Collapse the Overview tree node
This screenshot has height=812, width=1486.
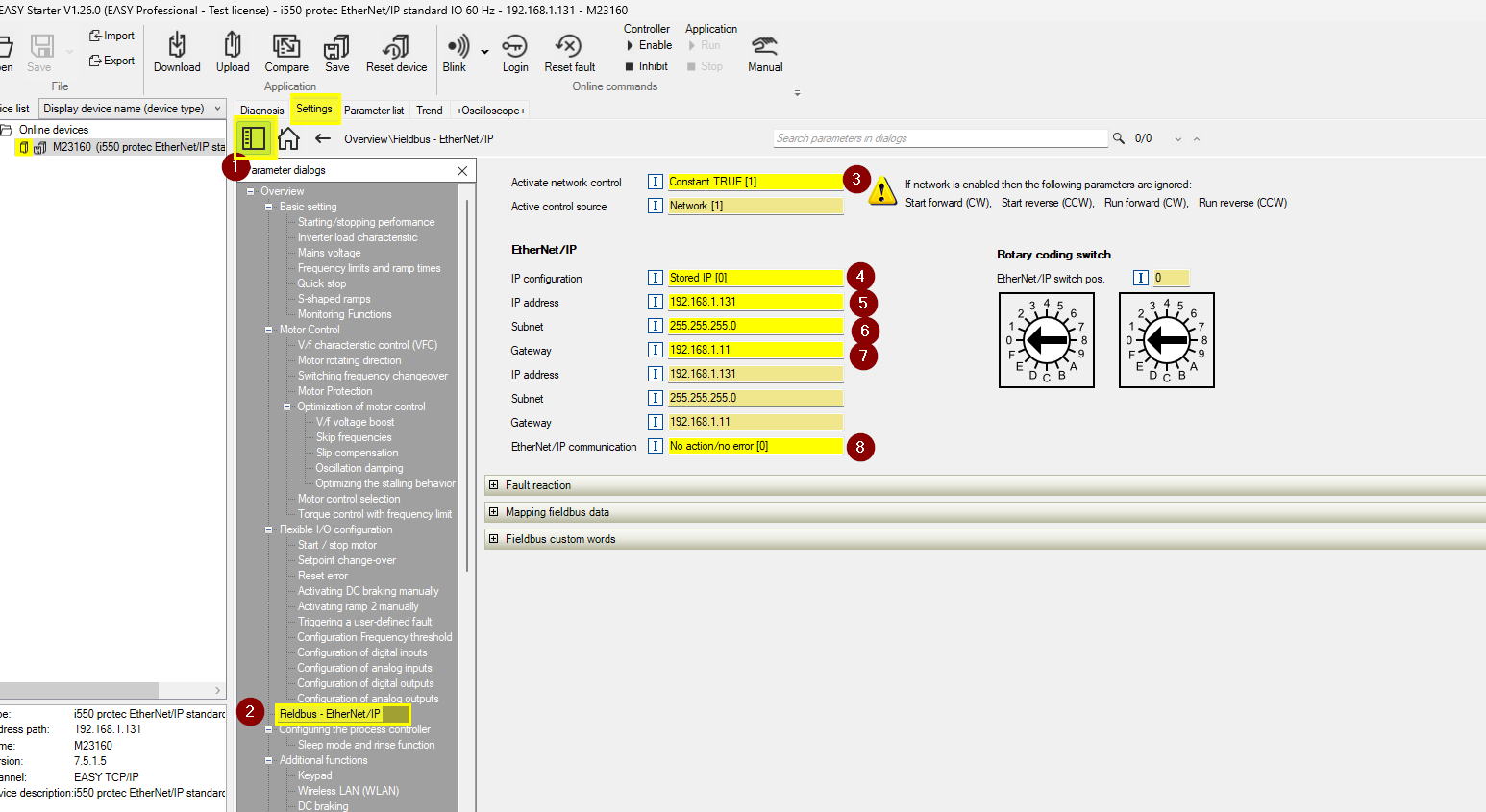tap(251, 191)
